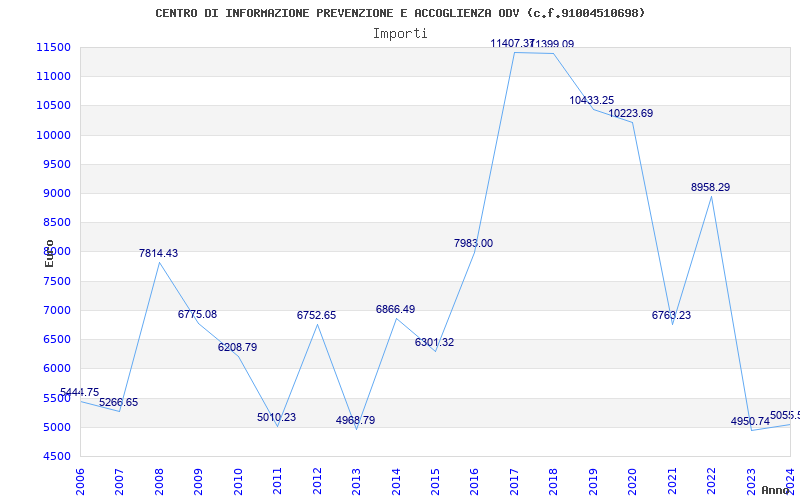Screen dimensions: 800x500
Task: Click y-axis value 10500
Action: [53, 106]
